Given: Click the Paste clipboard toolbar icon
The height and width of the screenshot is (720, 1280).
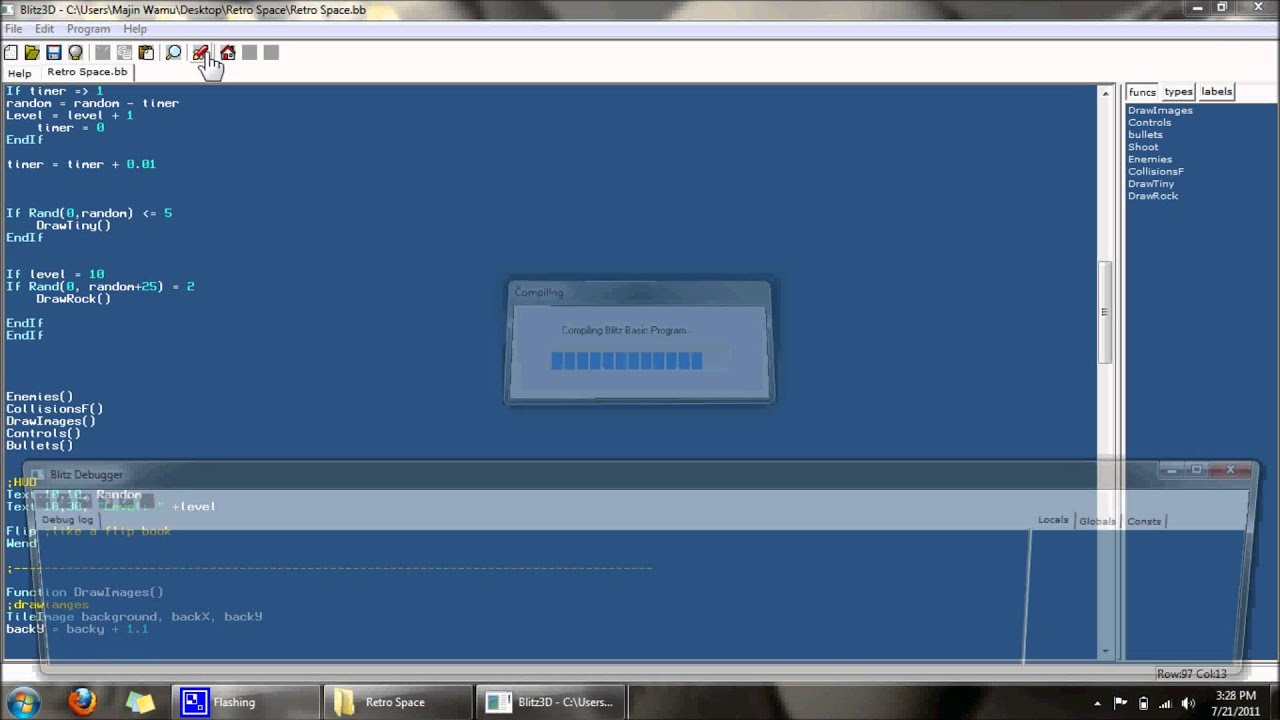Looking at the screenshot, I should coord(146,52).
